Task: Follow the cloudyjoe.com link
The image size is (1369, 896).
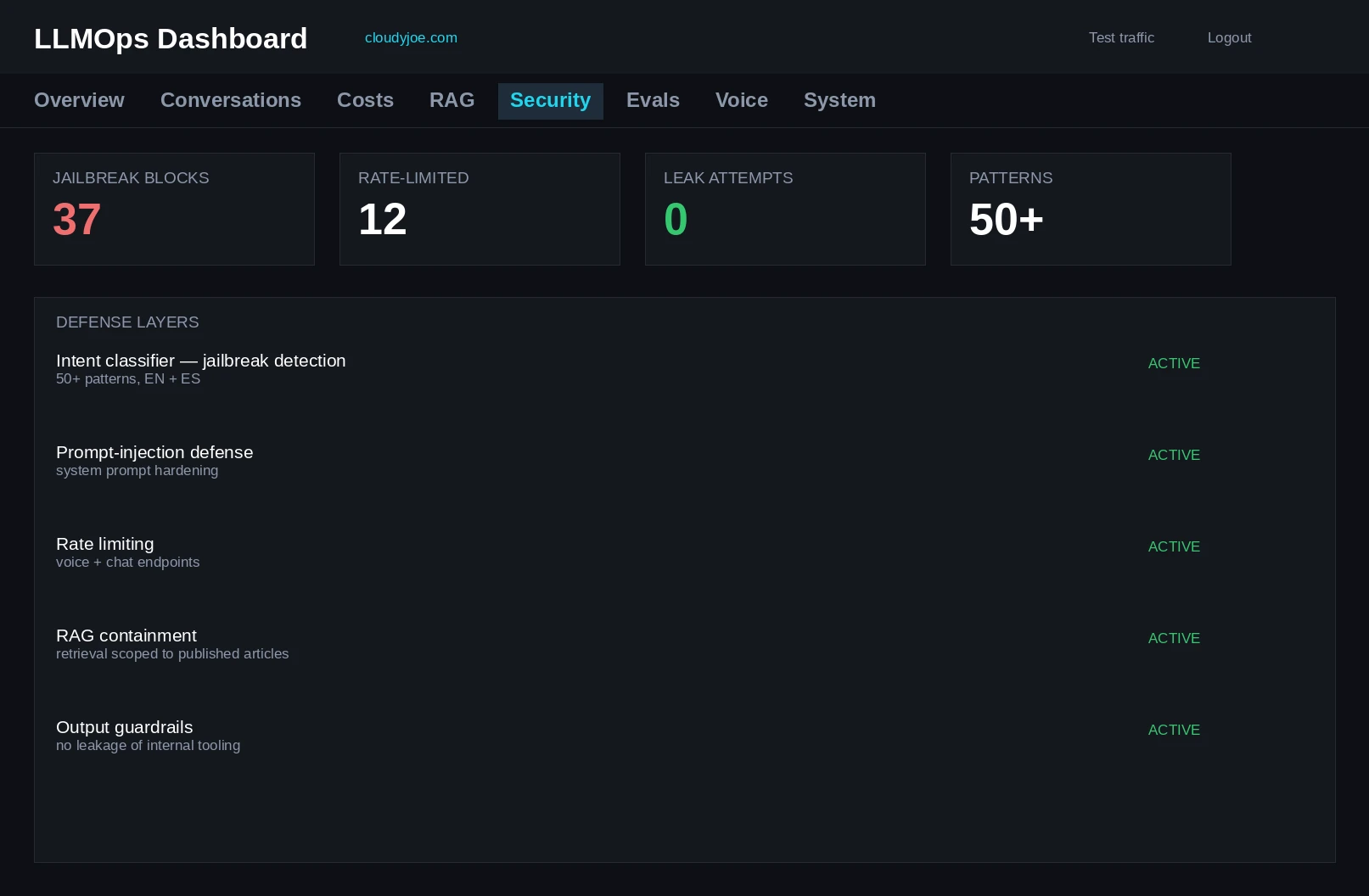Action: [411, 37]
